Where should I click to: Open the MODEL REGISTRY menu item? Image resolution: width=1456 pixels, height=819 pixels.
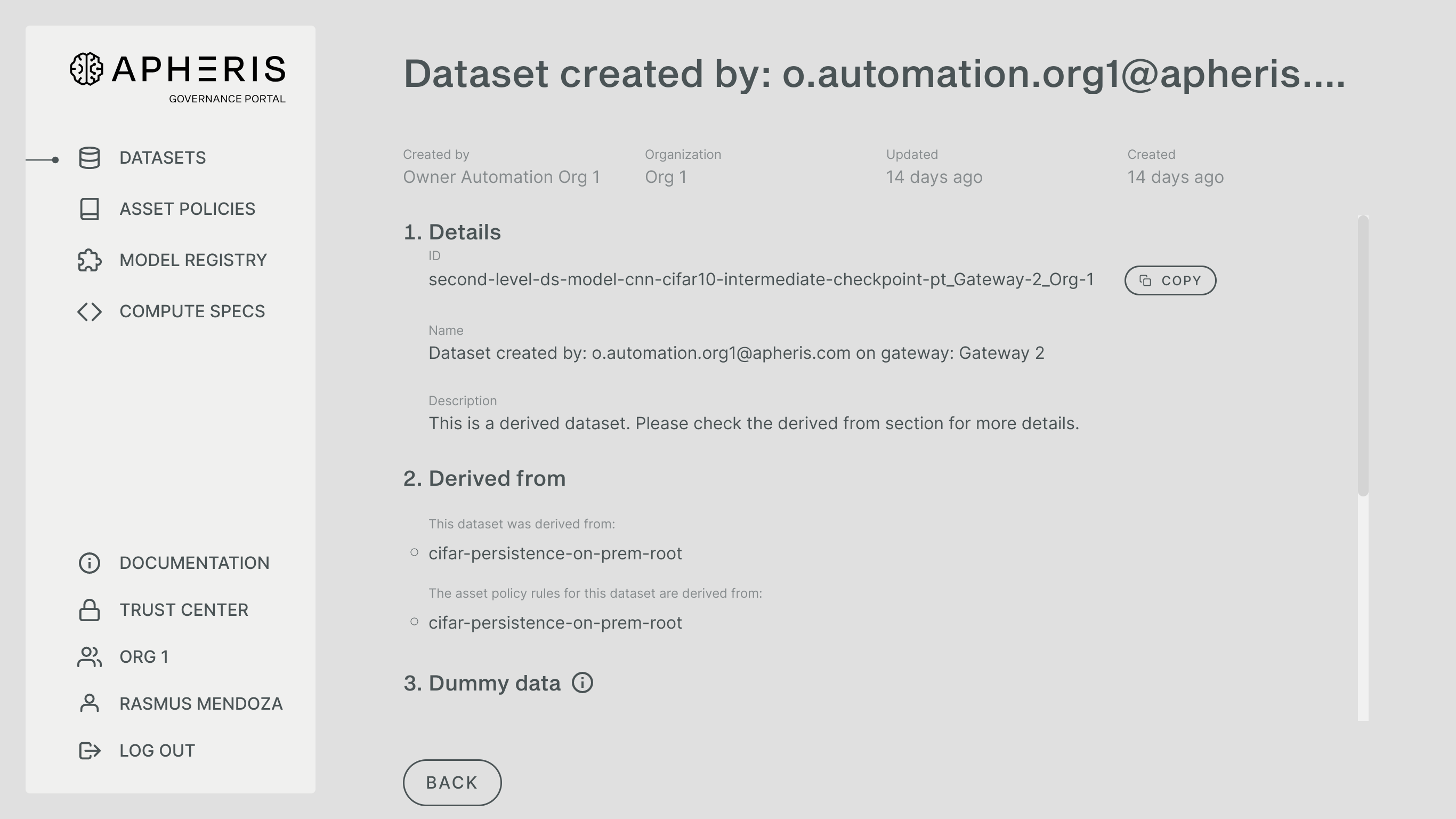click(193, 260)
